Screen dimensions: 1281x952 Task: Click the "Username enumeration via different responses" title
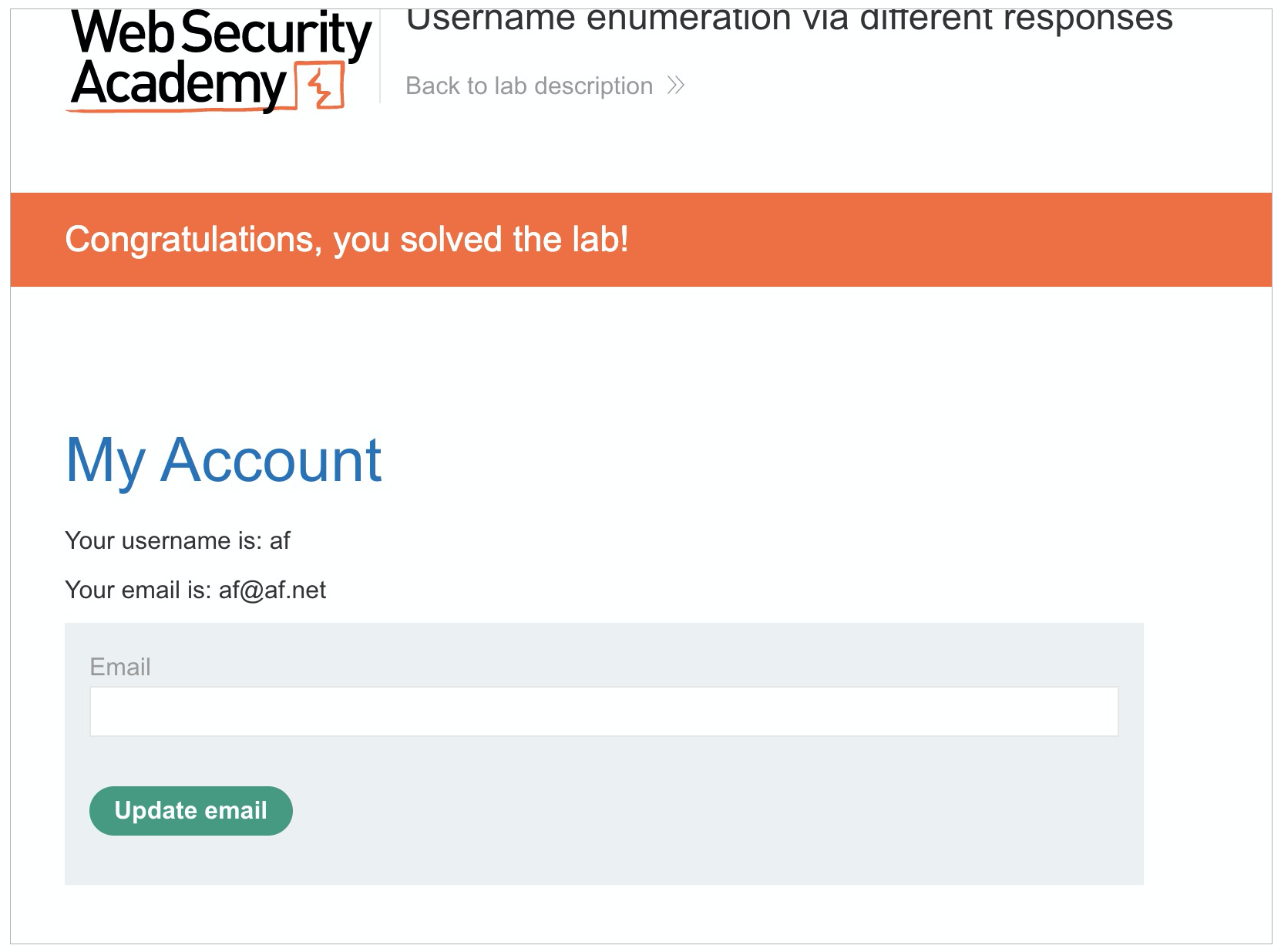pyautogui.click(x=788, y=19)
